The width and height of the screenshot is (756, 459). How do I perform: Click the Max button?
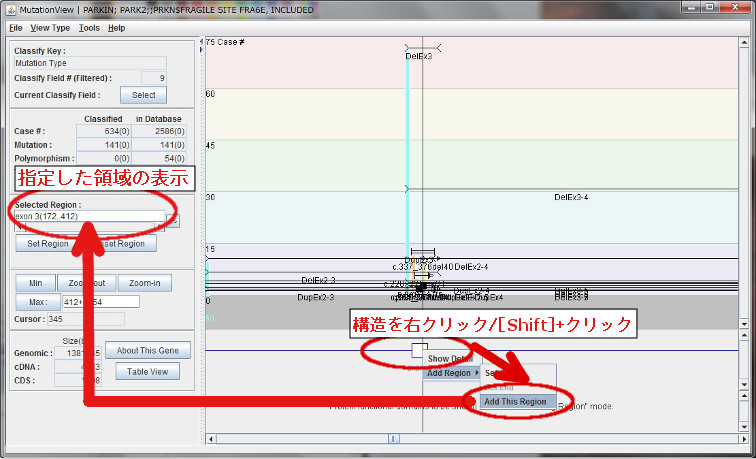point(38,301)
